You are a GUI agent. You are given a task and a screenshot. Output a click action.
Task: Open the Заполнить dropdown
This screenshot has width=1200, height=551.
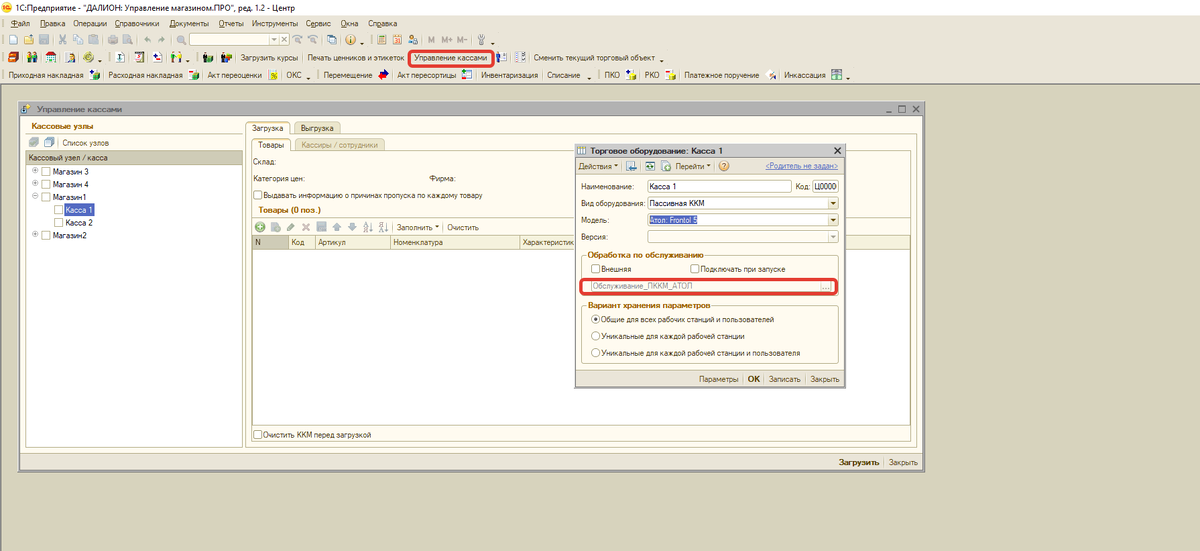(x=418, y=227)
